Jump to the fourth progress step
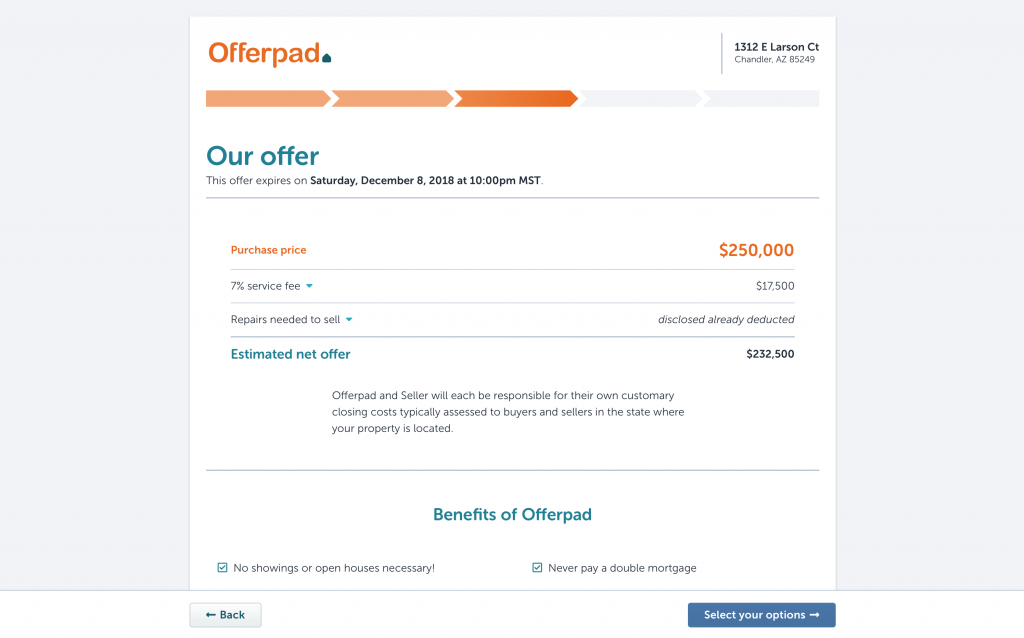Viewport: 1024px width, 638px height. tap(640, 99)
